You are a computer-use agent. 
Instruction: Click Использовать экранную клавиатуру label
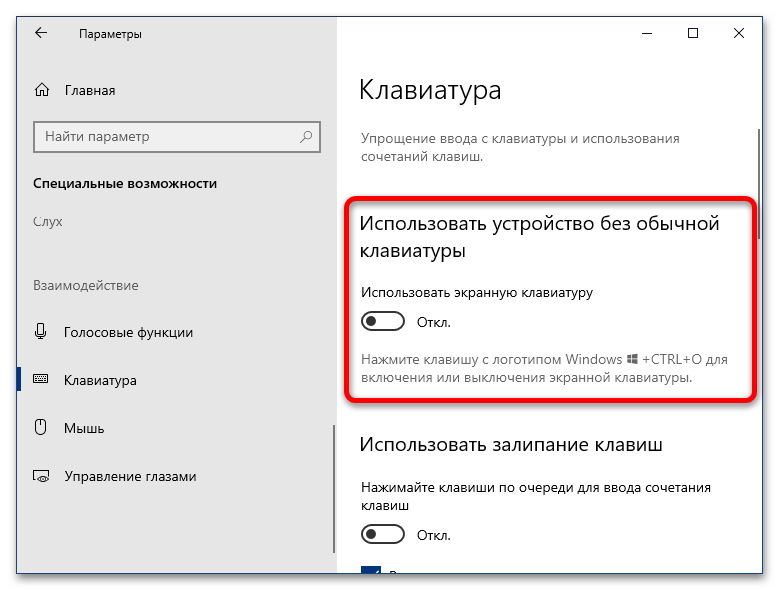(477, 292)
